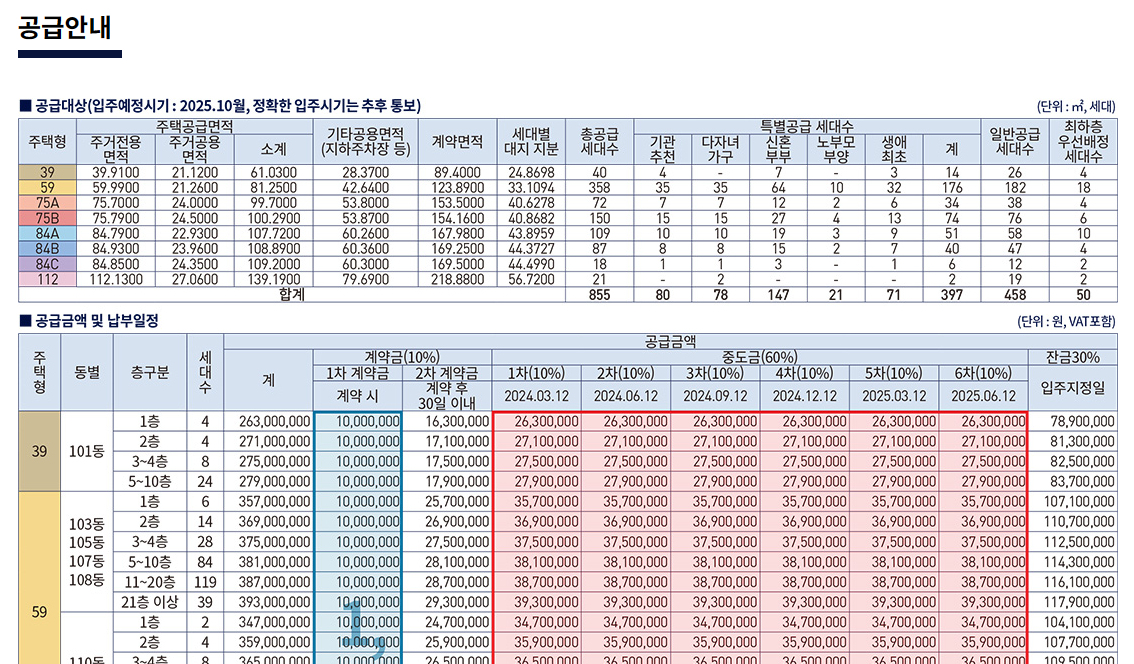Image resolution: width=1134 pixels, height=664 pixels.
Task: Select the 계약금(10%) header
Action: 402,357
